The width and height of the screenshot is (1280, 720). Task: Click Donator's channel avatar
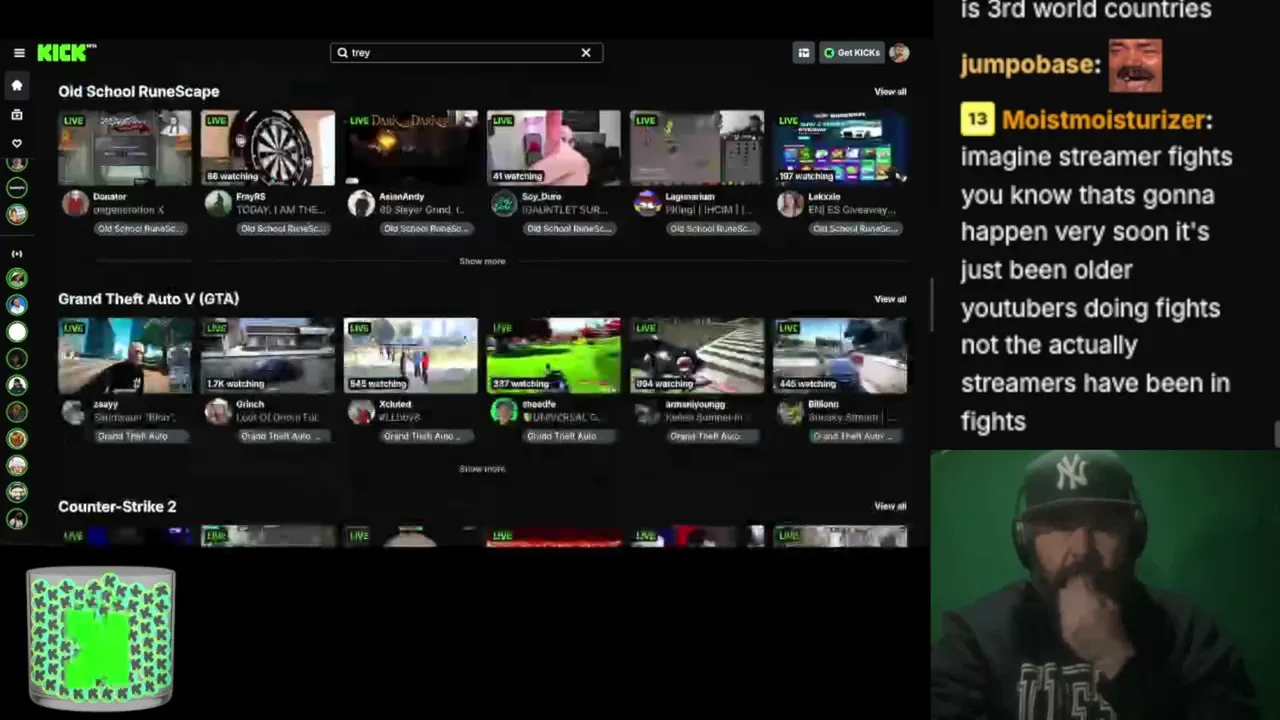pos(75,204)
